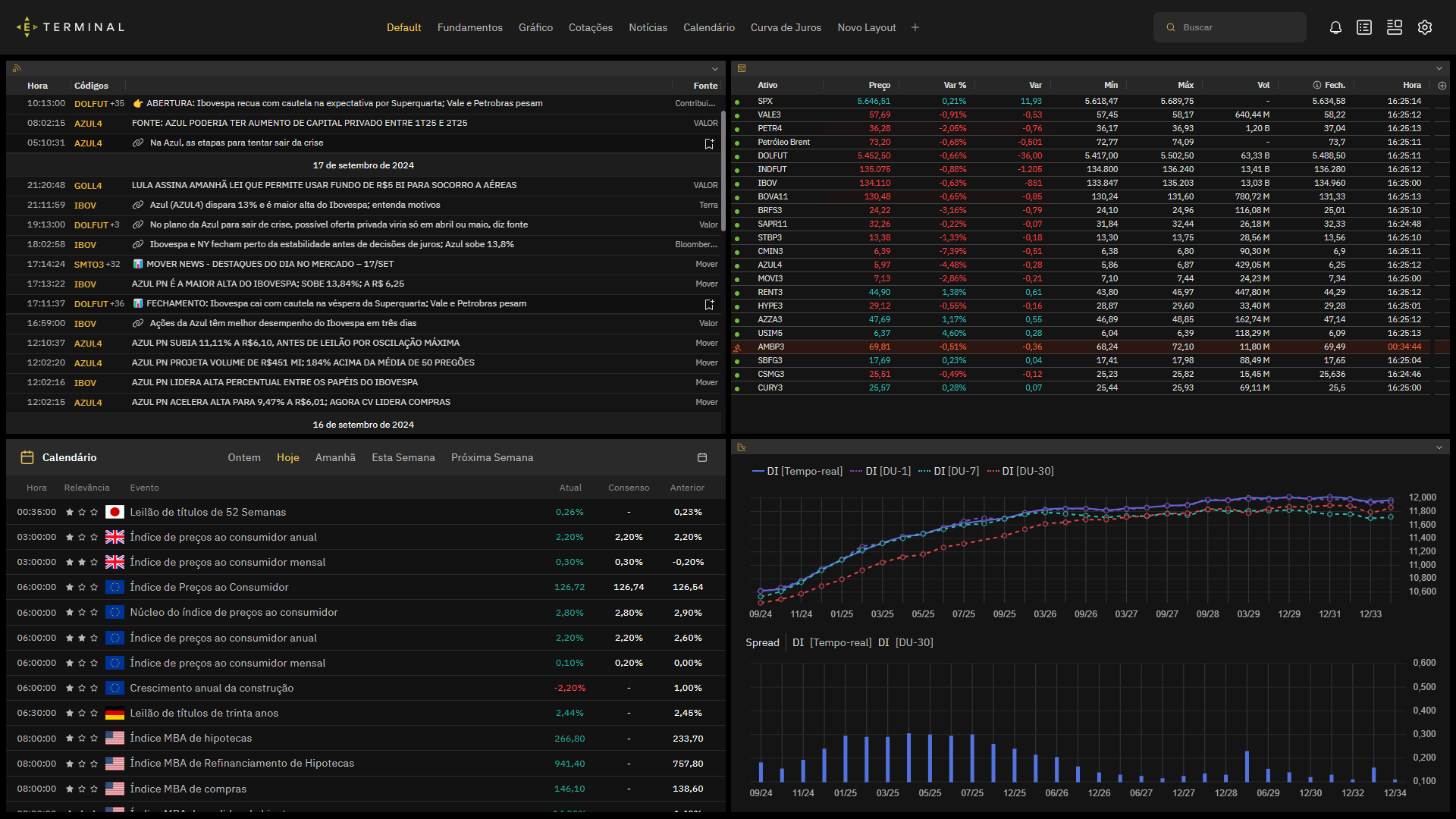Toggle DI [DU-1] series in legend

(880, 471)
